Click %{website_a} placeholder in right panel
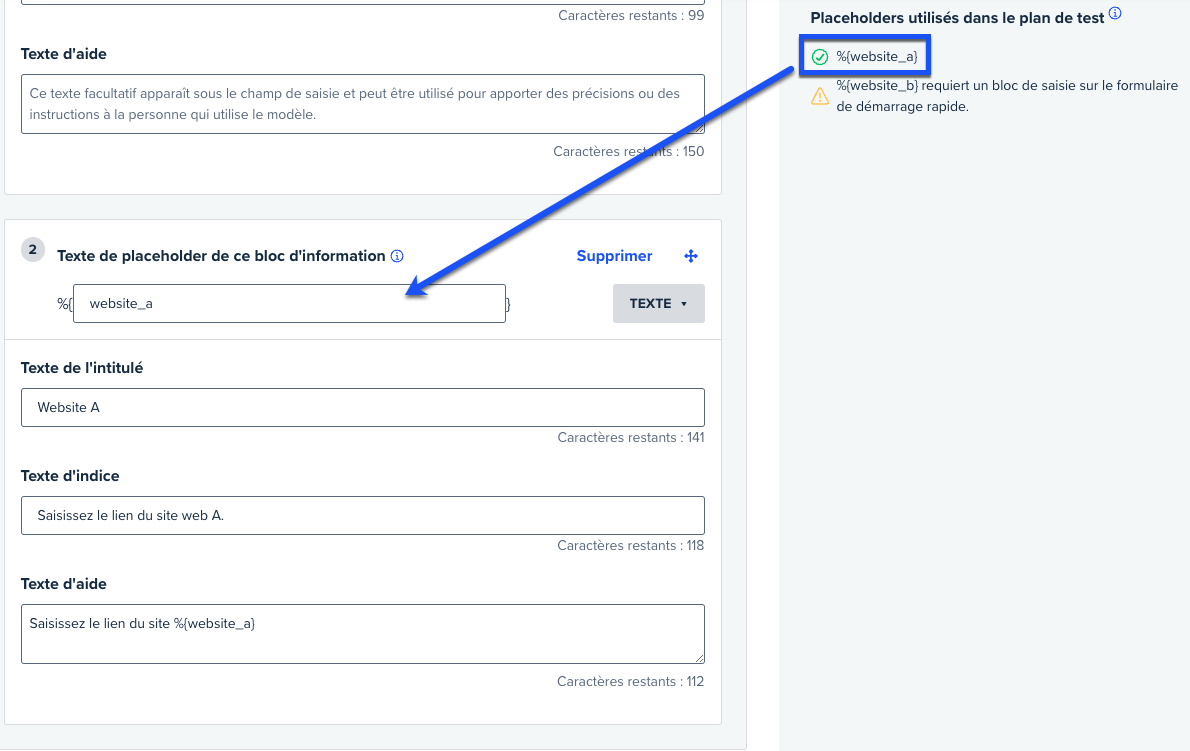The width and height of the screenshot is (1190, 751). pyautogui.click(x=877, y=57)
